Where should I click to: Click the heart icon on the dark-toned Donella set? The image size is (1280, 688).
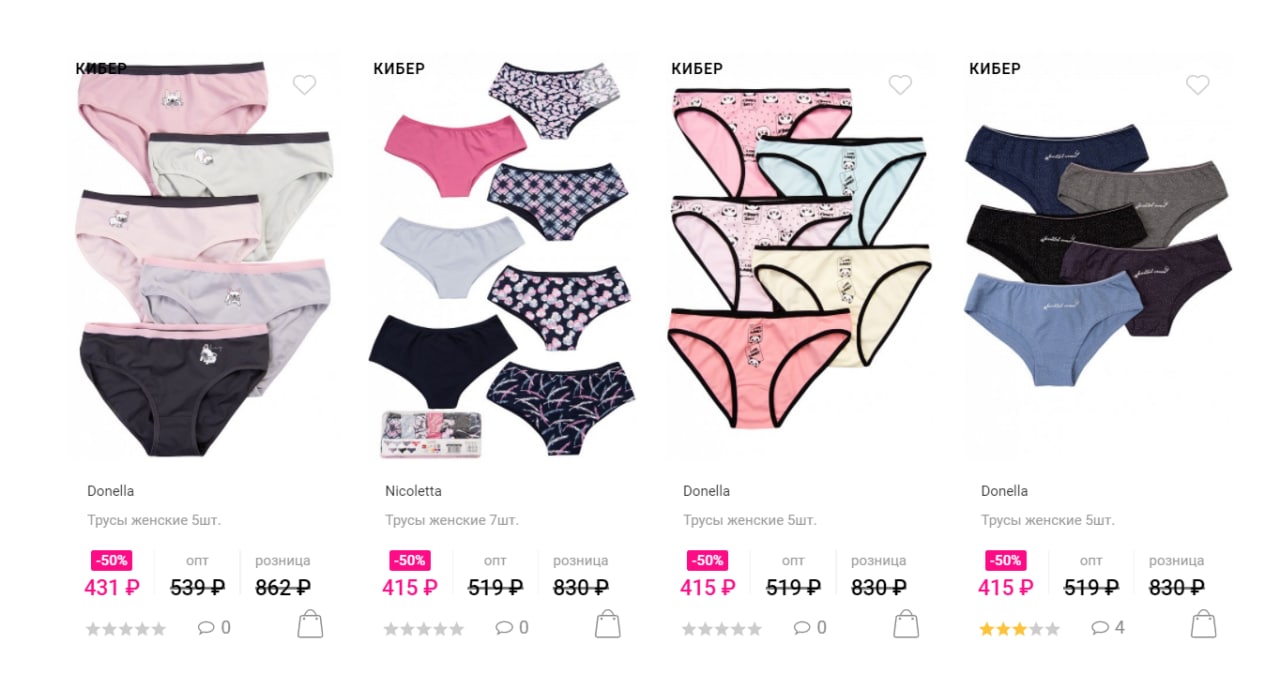(1198, 85)
